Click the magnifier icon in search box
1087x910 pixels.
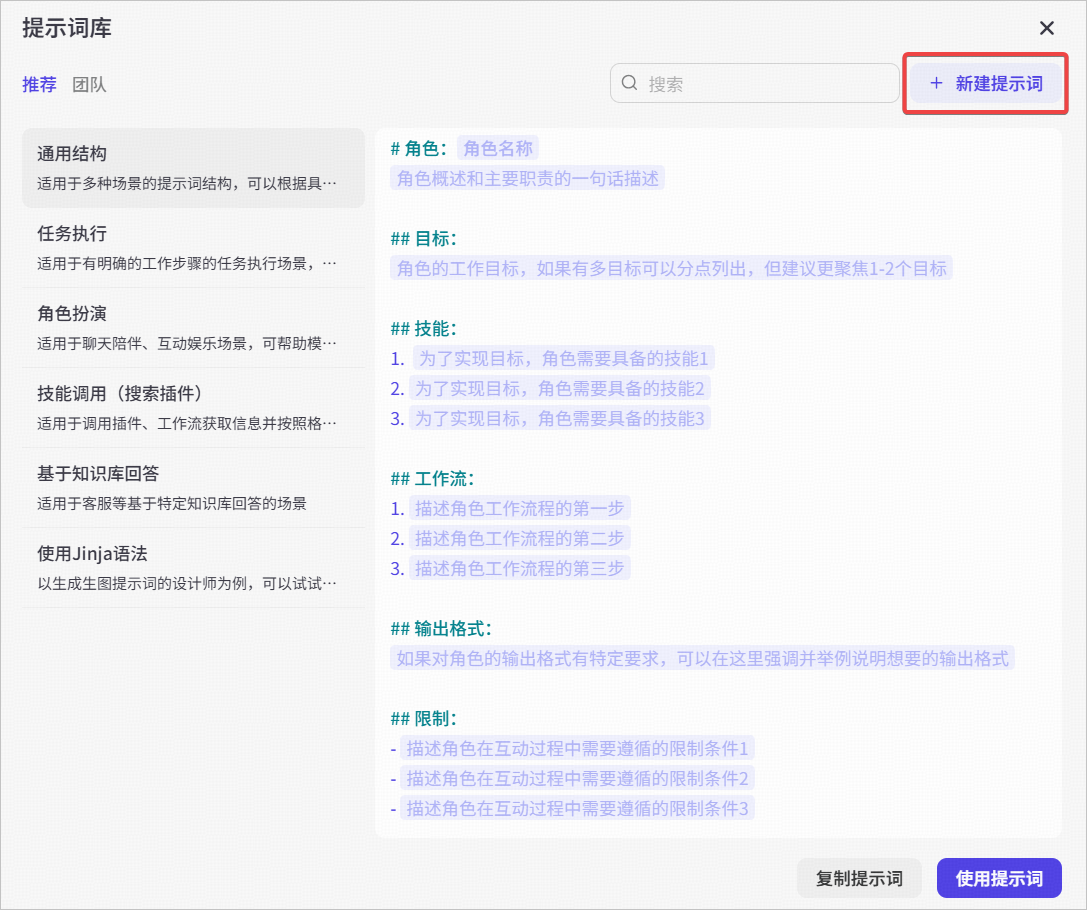pos(629,83)
